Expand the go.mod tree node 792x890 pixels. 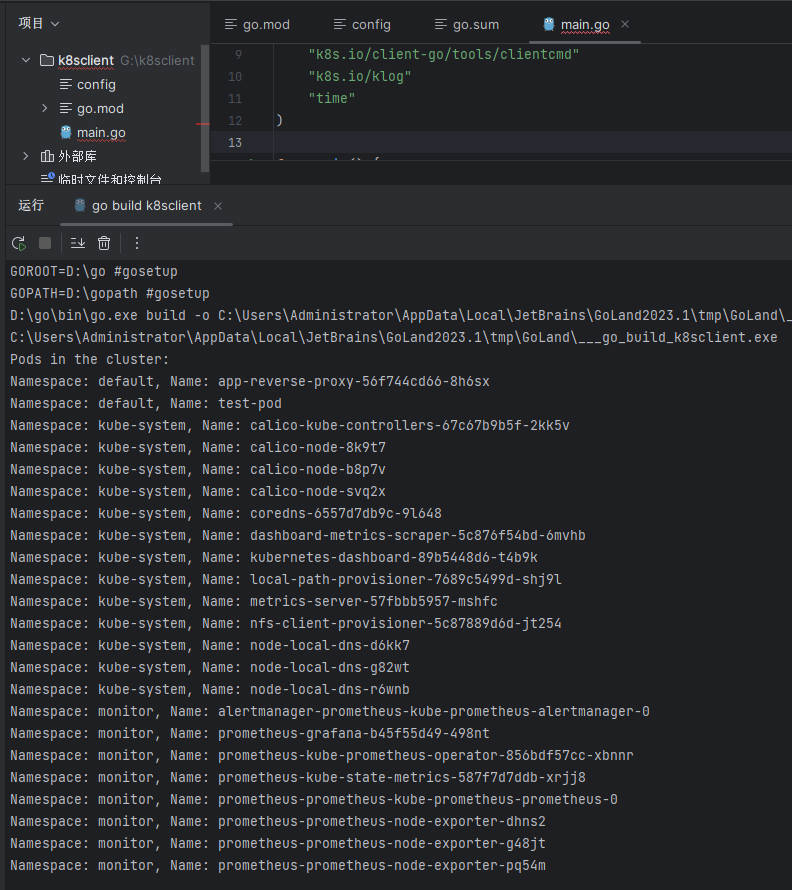pyautogui.click(x=44, y=108)
